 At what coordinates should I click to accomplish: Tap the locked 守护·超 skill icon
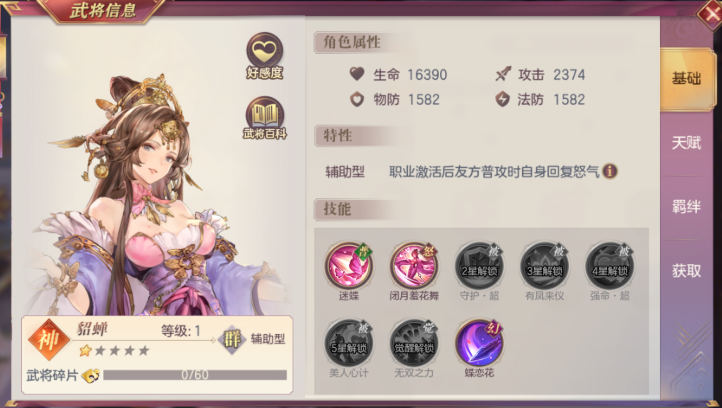pos(479,266)
